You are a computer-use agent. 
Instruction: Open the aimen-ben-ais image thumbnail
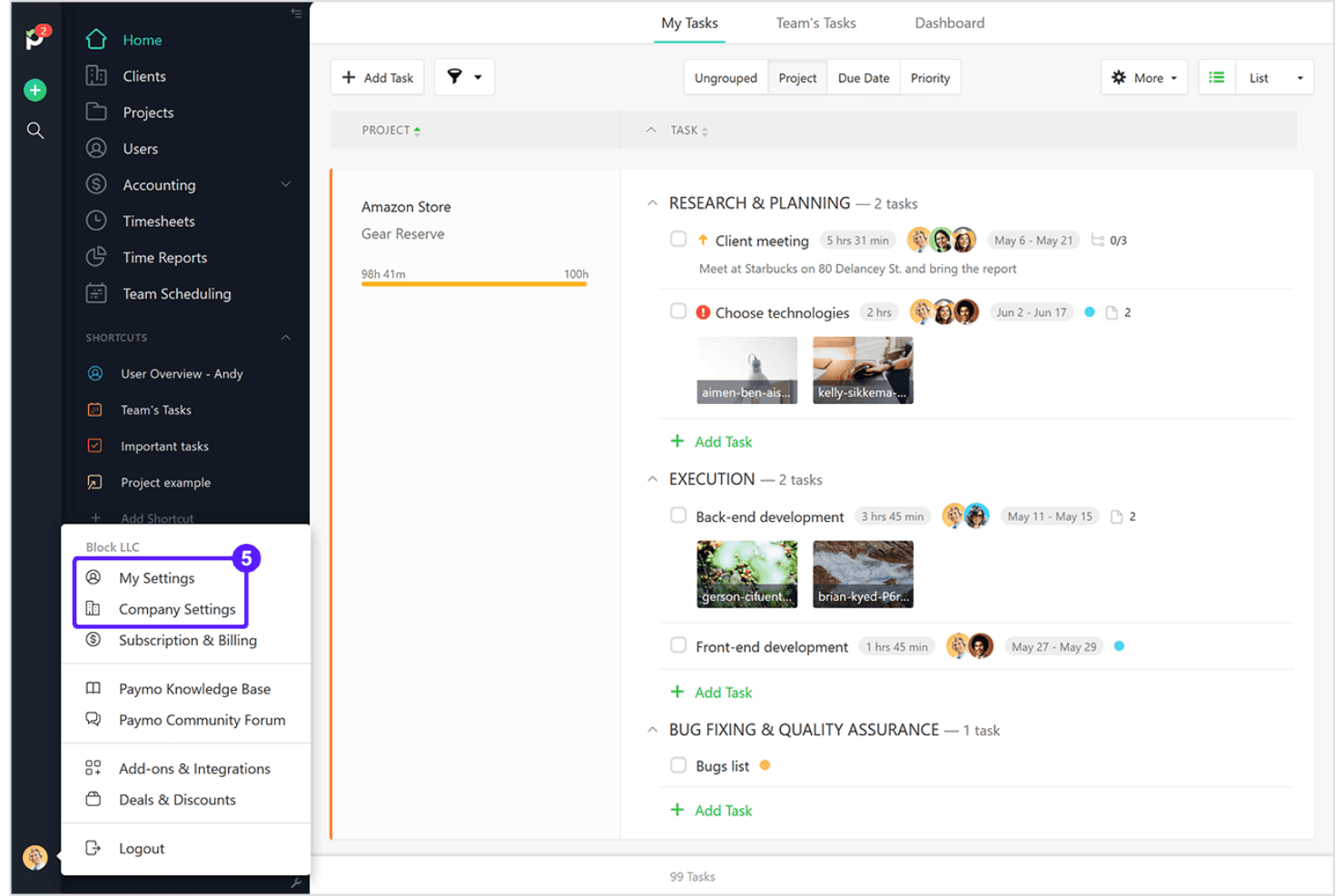point(747,370)
